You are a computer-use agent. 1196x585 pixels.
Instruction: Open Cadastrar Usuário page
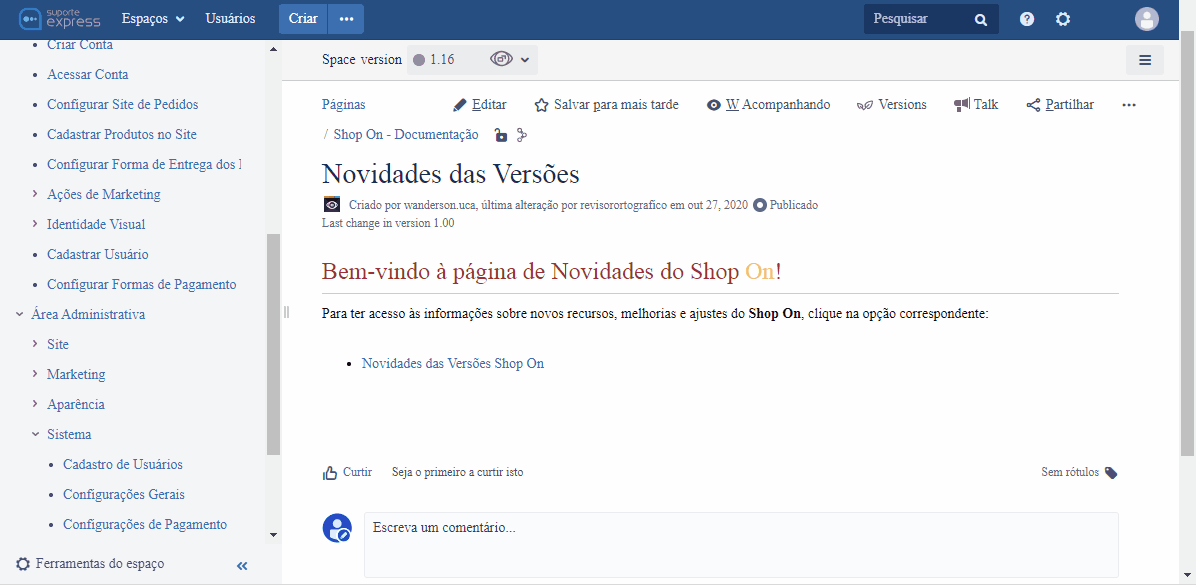click(98, 255)
